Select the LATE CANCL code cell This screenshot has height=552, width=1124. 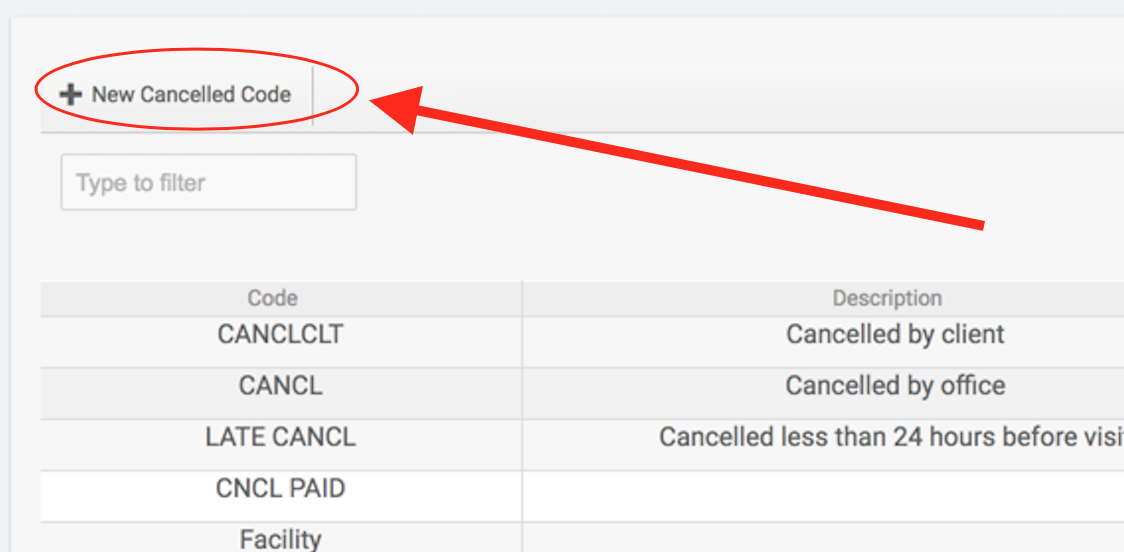pos(280,437)
